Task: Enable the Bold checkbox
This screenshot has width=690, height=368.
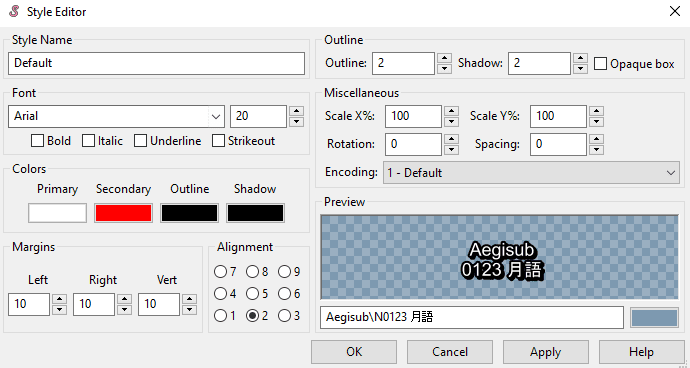Action: [37, 141]
